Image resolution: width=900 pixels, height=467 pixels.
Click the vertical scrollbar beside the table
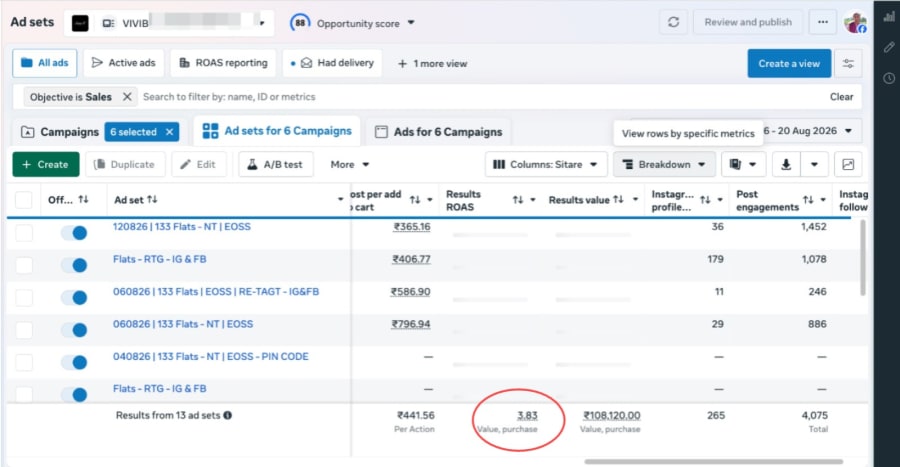(x=863, y=258)
